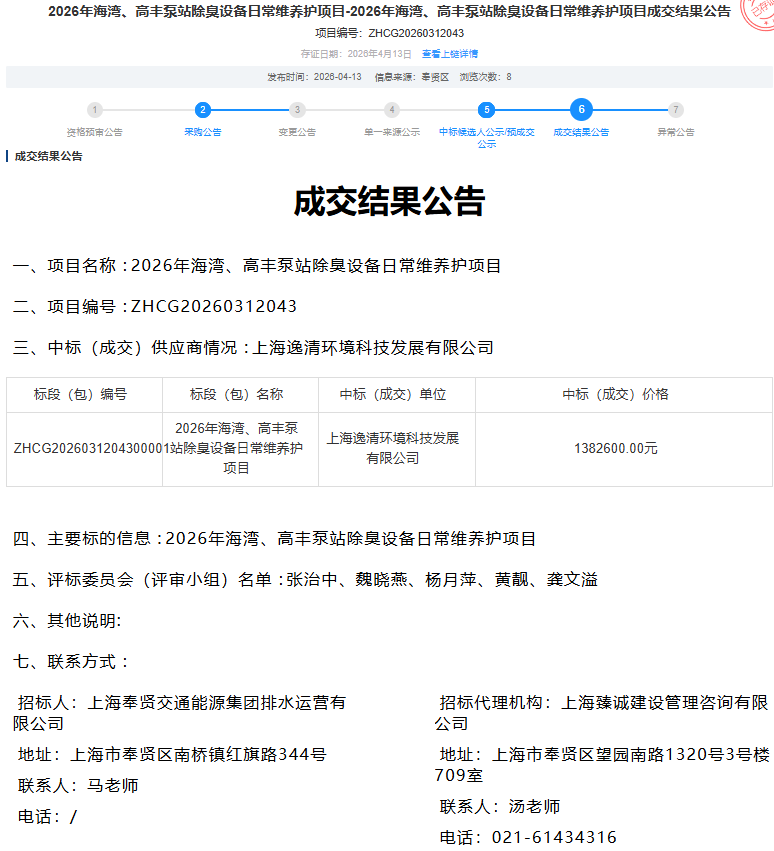
Task: Click step 1 circle 资格预审公告
Action: point(94,110)
